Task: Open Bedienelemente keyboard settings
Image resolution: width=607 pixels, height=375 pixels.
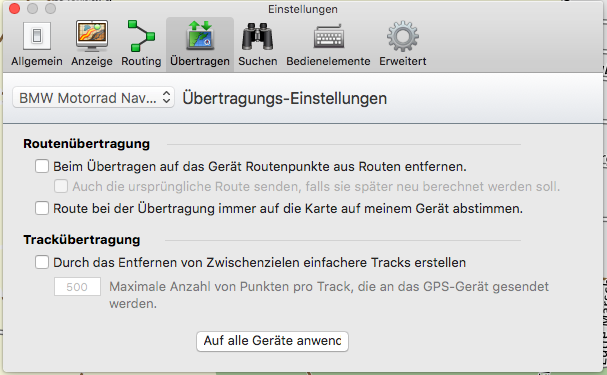Action: [328, 44]
